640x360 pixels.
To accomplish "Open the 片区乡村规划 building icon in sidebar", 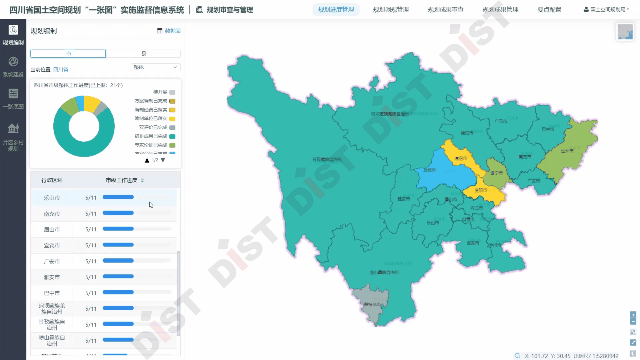I will [x=13, y=128].
